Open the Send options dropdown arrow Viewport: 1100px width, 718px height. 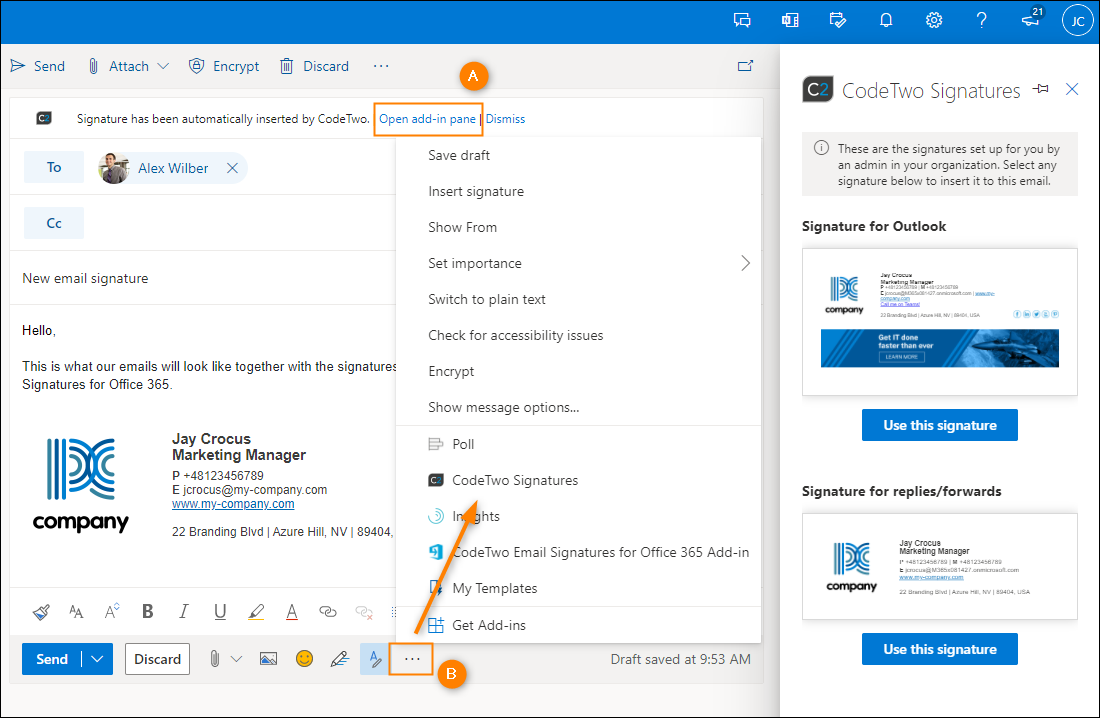[96, 659]
